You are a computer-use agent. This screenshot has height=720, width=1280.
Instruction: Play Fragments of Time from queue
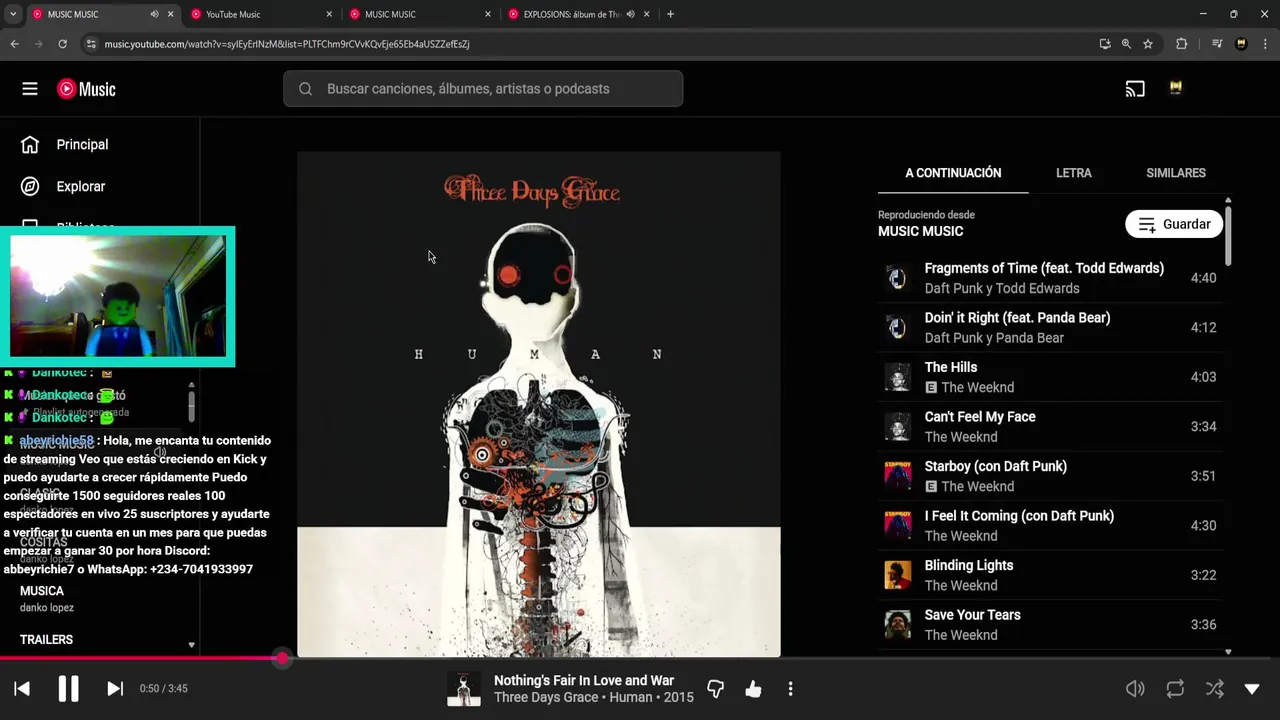(x=1050, y=278)
